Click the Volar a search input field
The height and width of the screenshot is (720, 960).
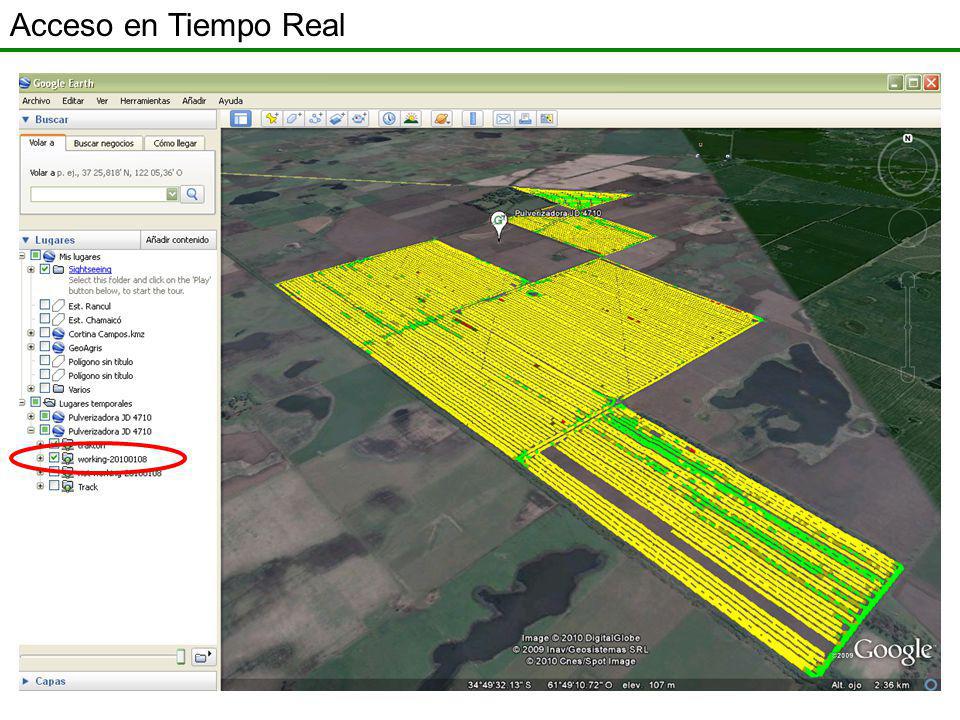tap(99, 194)
